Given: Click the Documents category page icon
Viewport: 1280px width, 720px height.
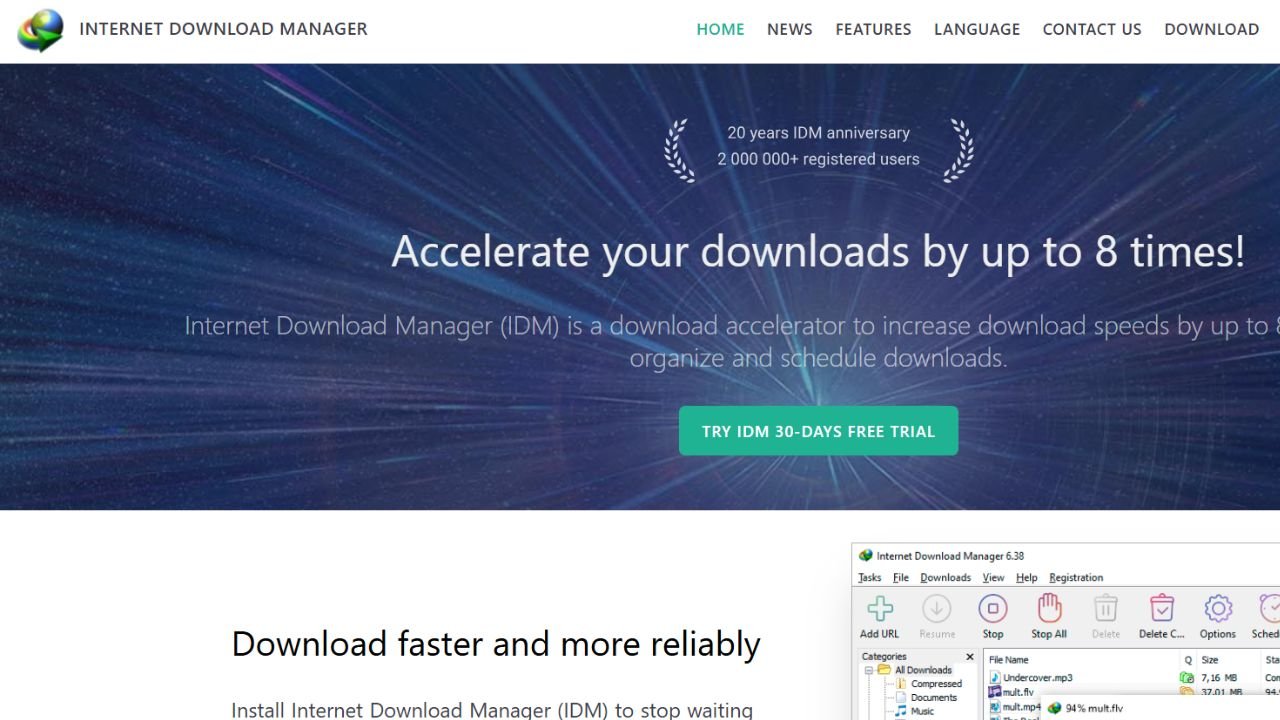Looking at the screenshot, I should 901,698.
